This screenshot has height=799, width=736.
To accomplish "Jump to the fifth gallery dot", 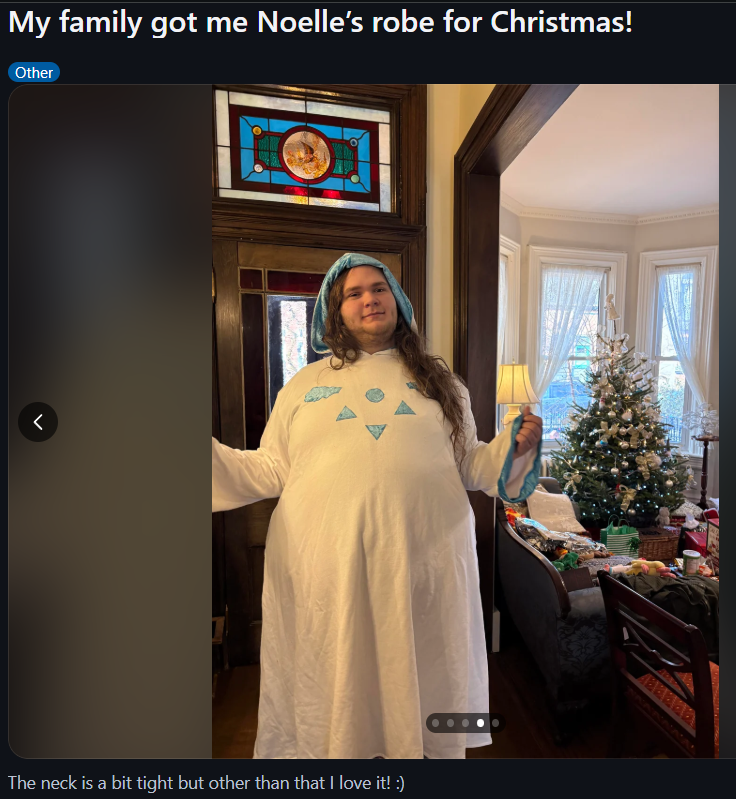I will coord(495,723).
